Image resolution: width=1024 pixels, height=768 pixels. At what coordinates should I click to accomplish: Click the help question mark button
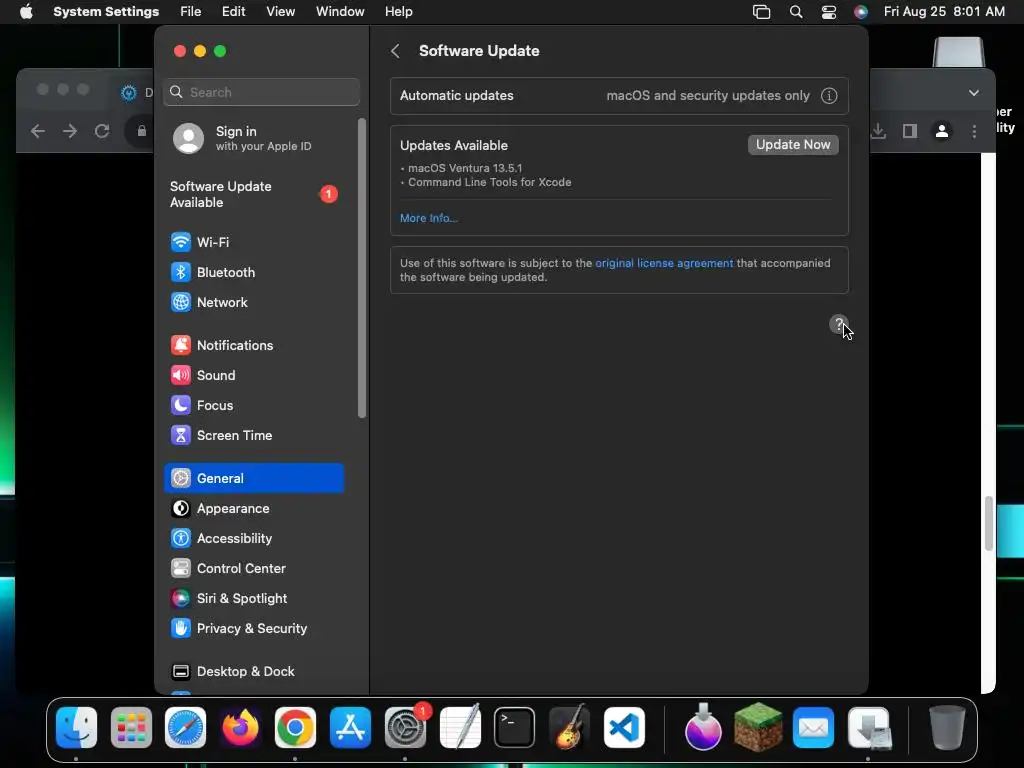click(839, 324)
